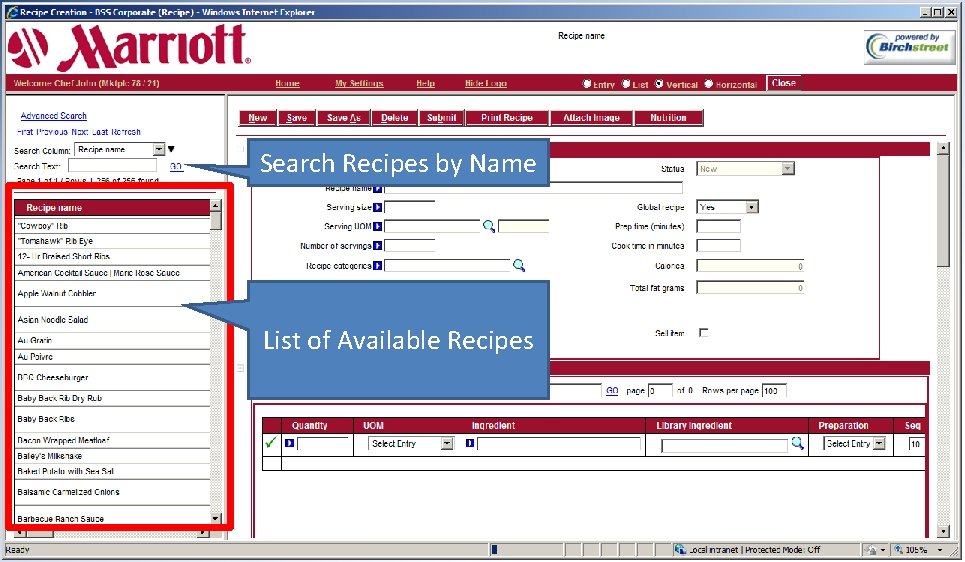
Task: Click the blue arrow beside Recipe categories
Action: (x=377, y=265)
